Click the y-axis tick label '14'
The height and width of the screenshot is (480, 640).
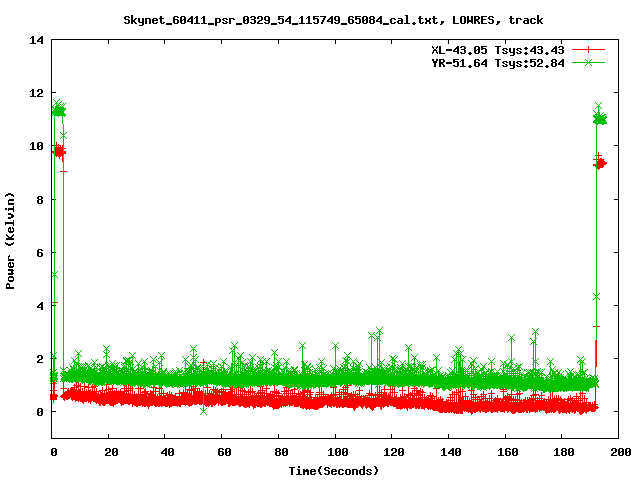pos(36,40)
